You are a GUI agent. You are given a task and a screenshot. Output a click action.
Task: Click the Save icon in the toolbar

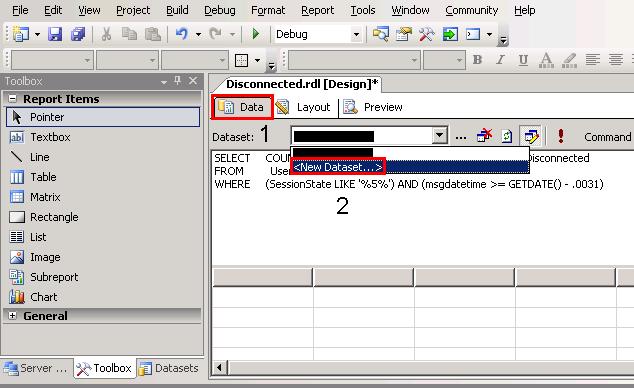[55, 34]
